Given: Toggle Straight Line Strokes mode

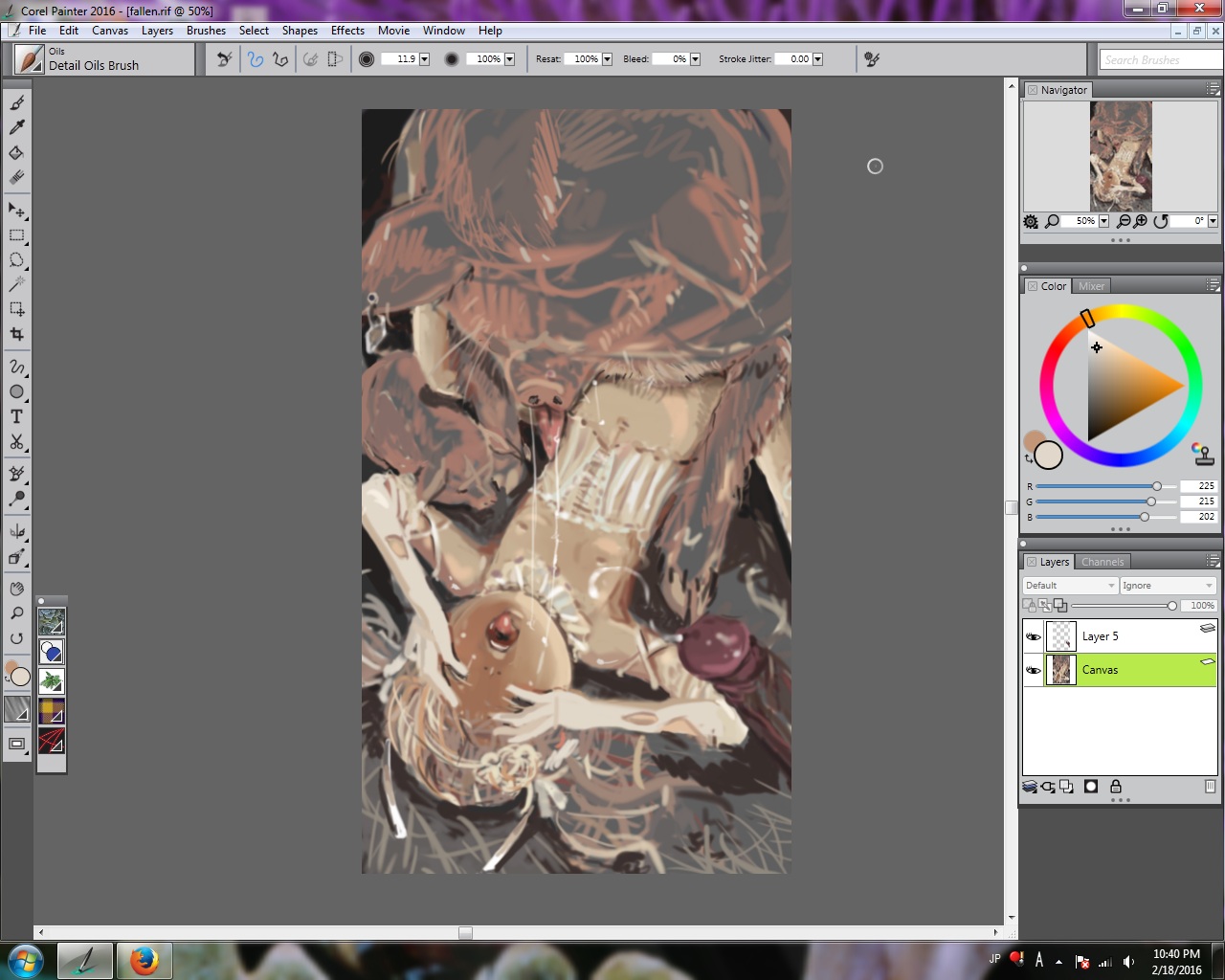Looking at the screenshot, I should pos(280,59).
